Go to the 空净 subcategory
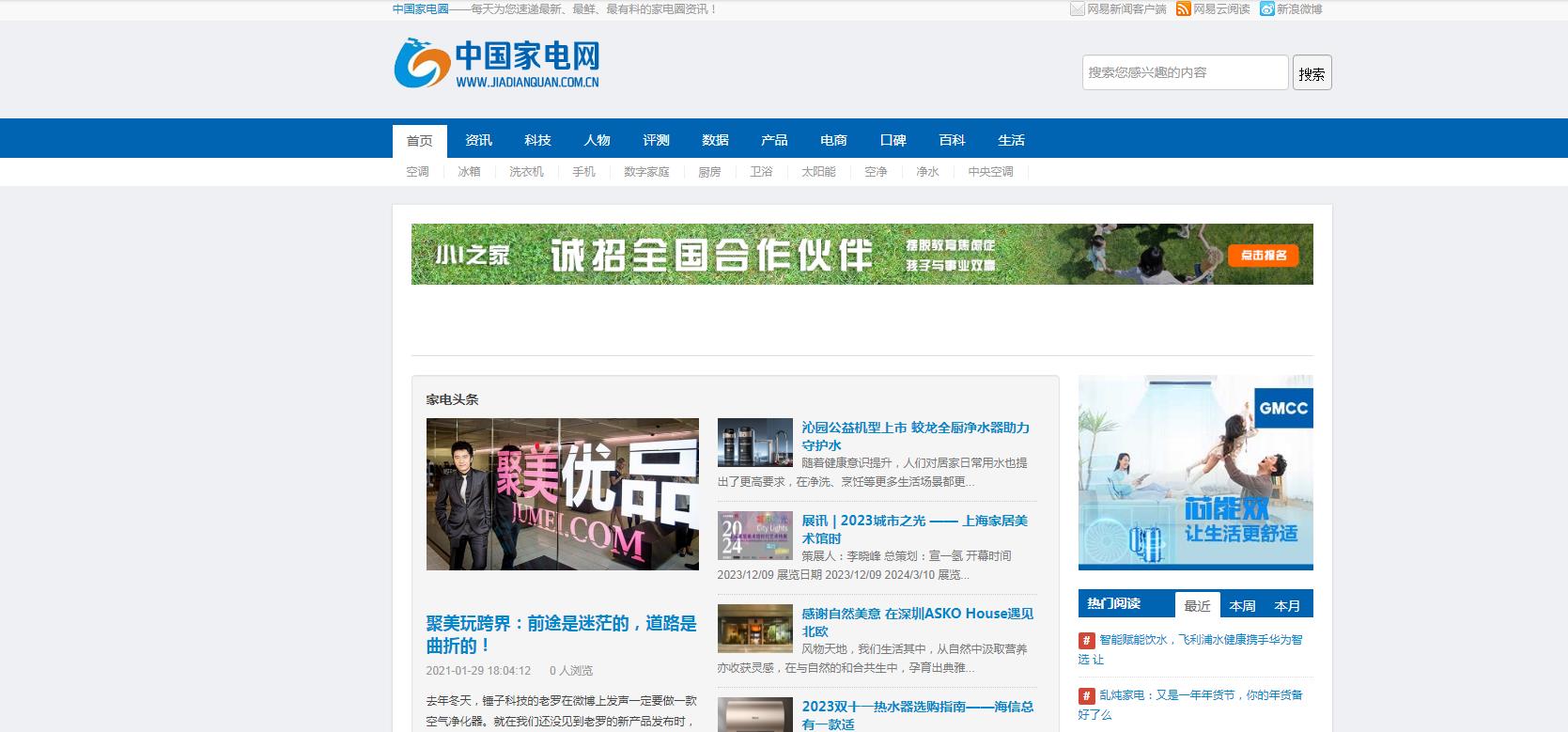The height and width of the screenshot is (732, 1568). coord(876,172)
